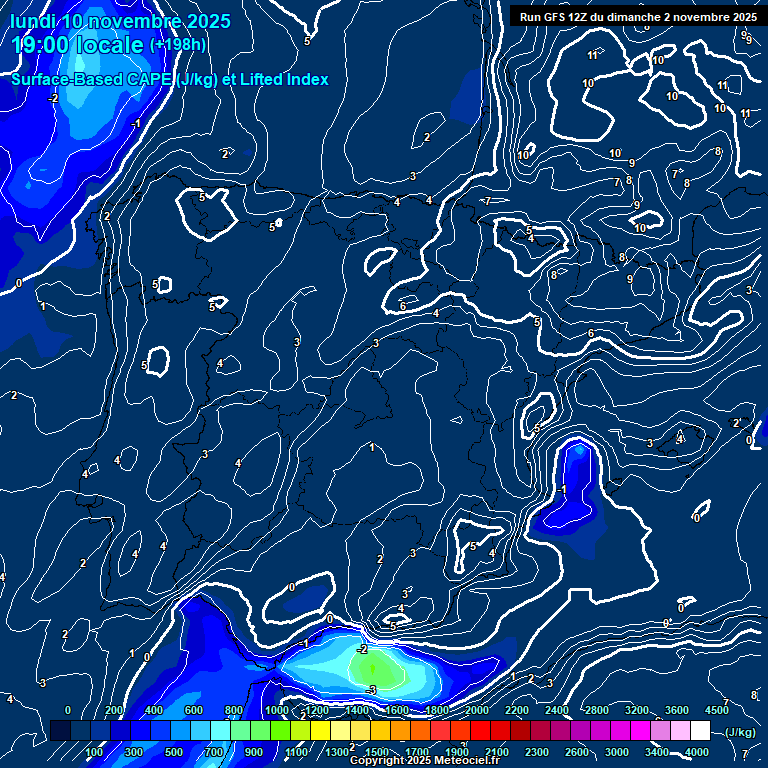This screenshot has width=768, height=768.
Task: Select the pure yellow swatch in the legend
Action: [320, 730]
